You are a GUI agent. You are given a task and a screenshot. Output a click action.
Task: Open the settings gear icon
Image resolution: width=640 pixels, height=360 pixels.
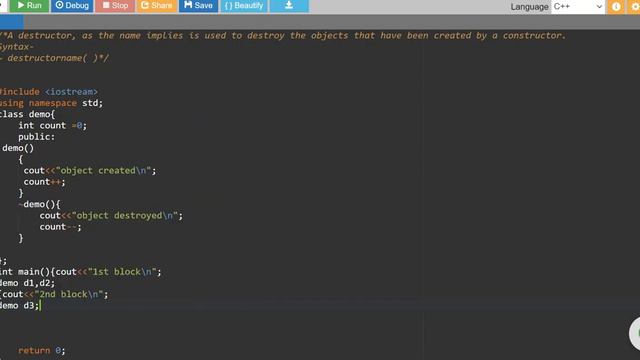coord(634,7)
